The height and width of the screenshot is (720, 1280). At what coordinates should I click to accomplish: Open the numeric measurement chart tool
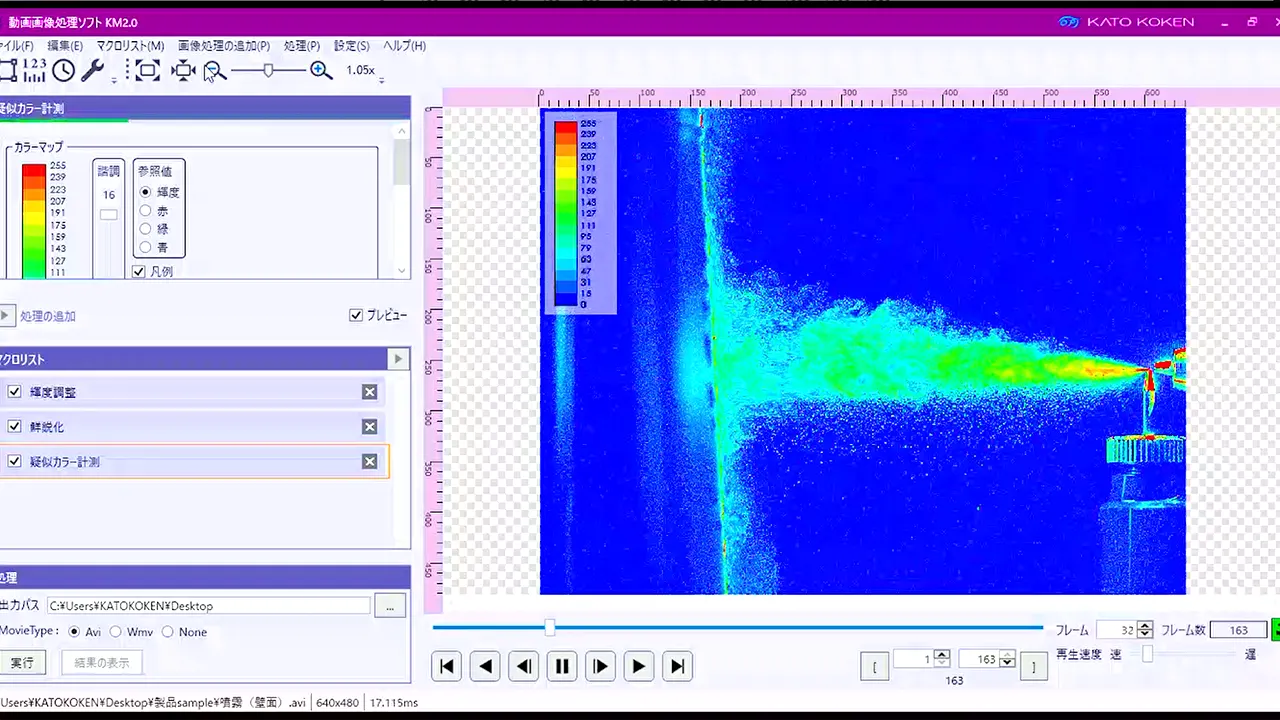point(35,70)
